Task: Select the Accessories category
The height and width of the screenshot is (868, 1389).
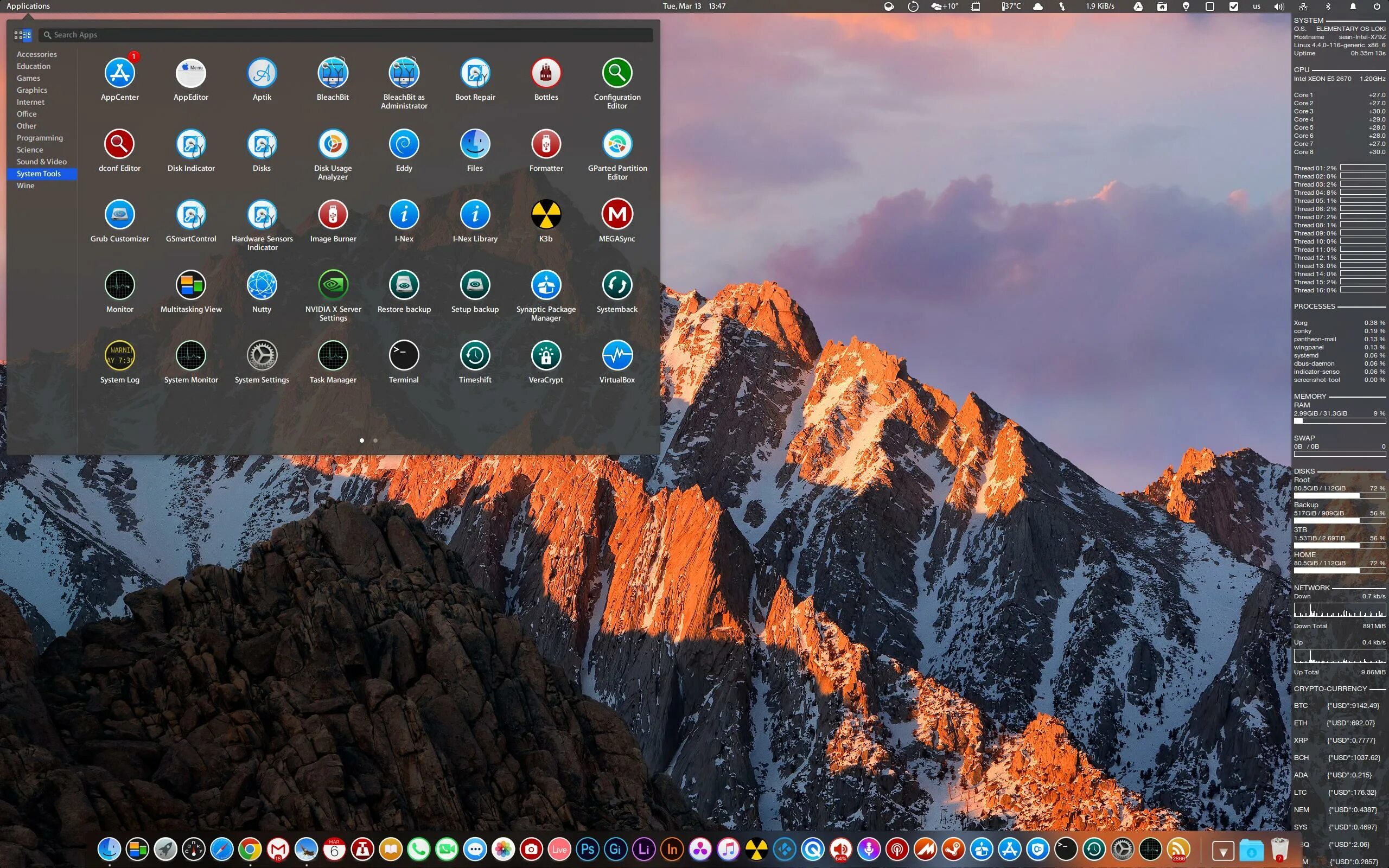Action: [37, 55]
